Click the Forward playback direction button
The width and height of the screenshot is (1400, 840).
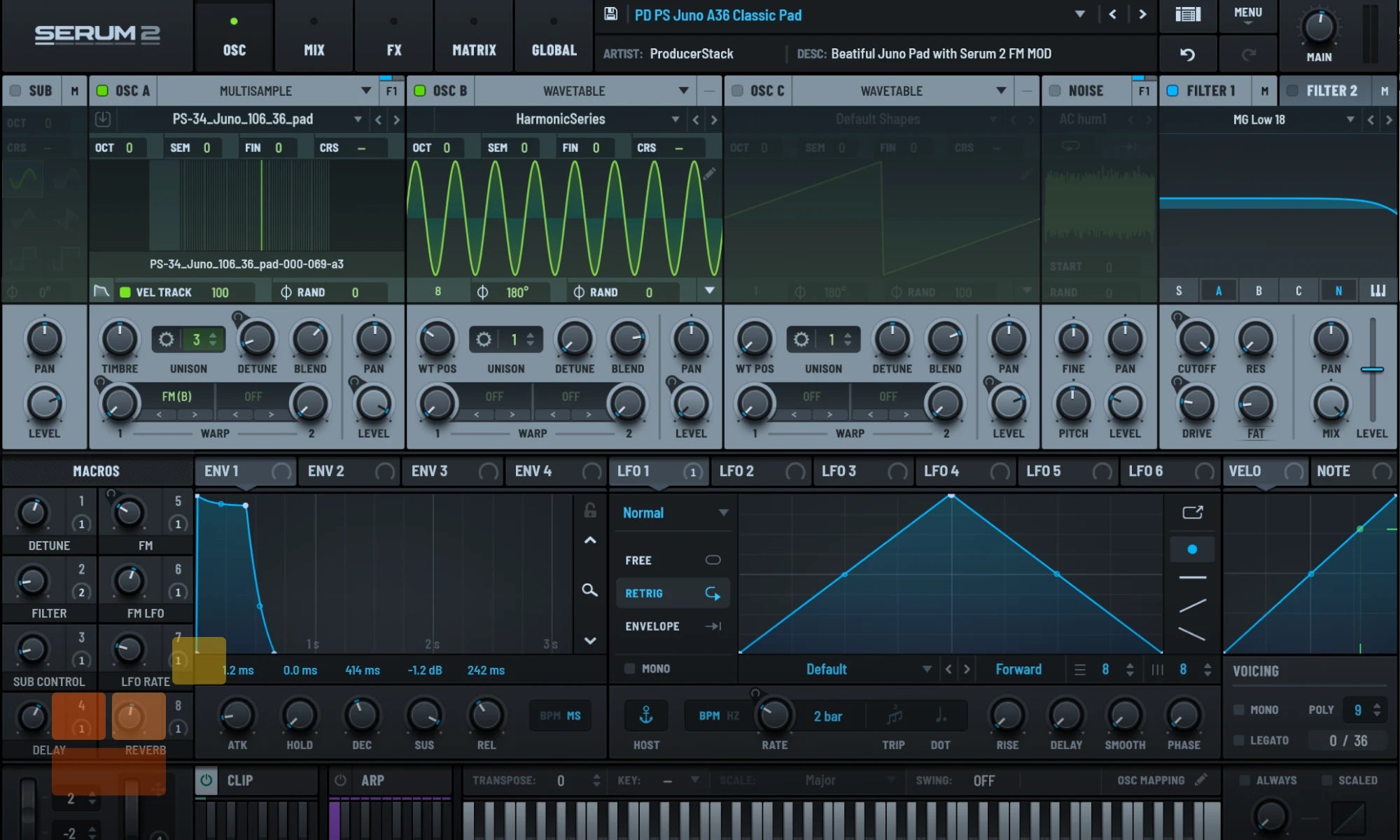[x=1018, y=668]
